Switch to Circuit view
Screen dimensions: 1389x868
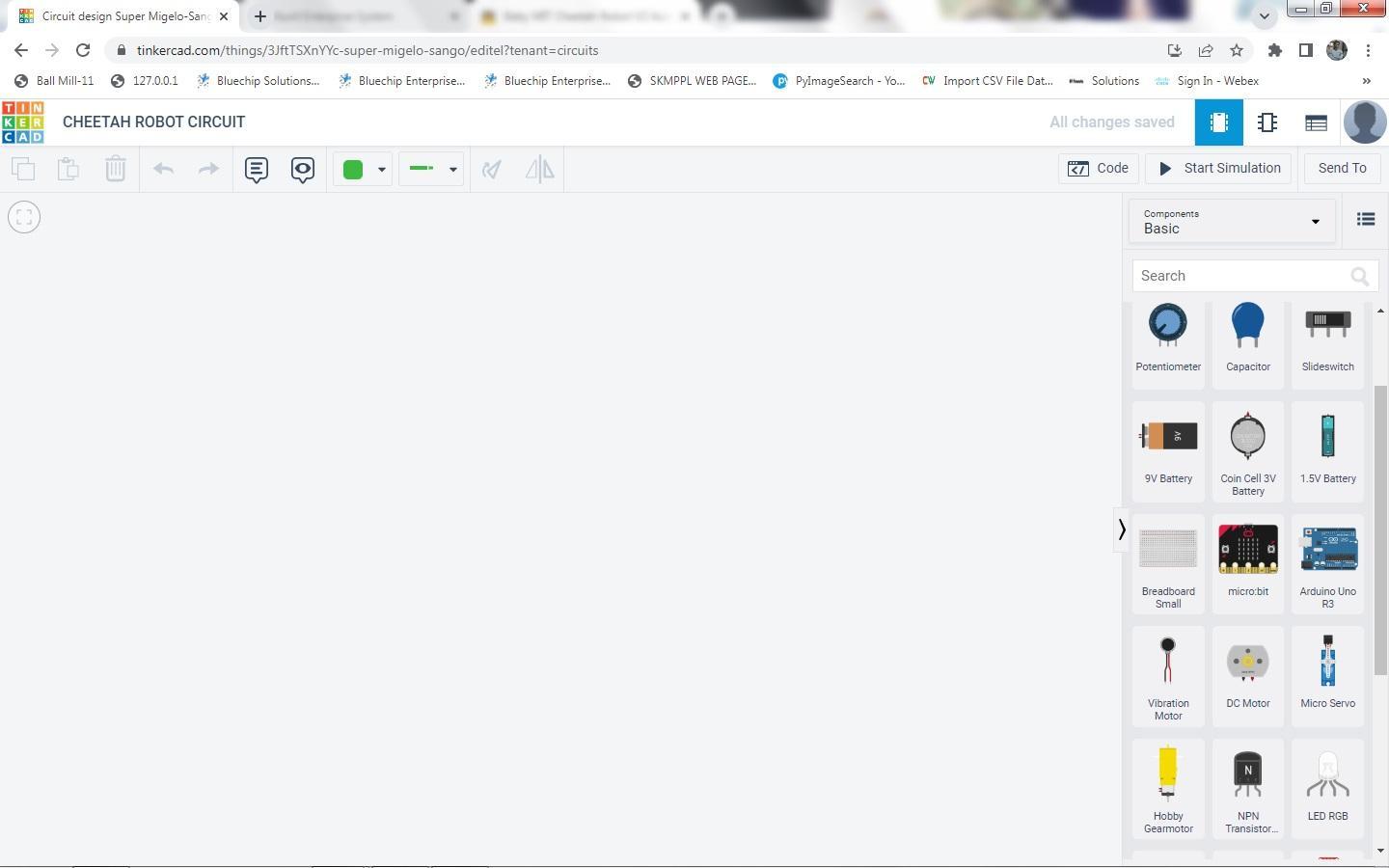click(x=1218, y=122)
